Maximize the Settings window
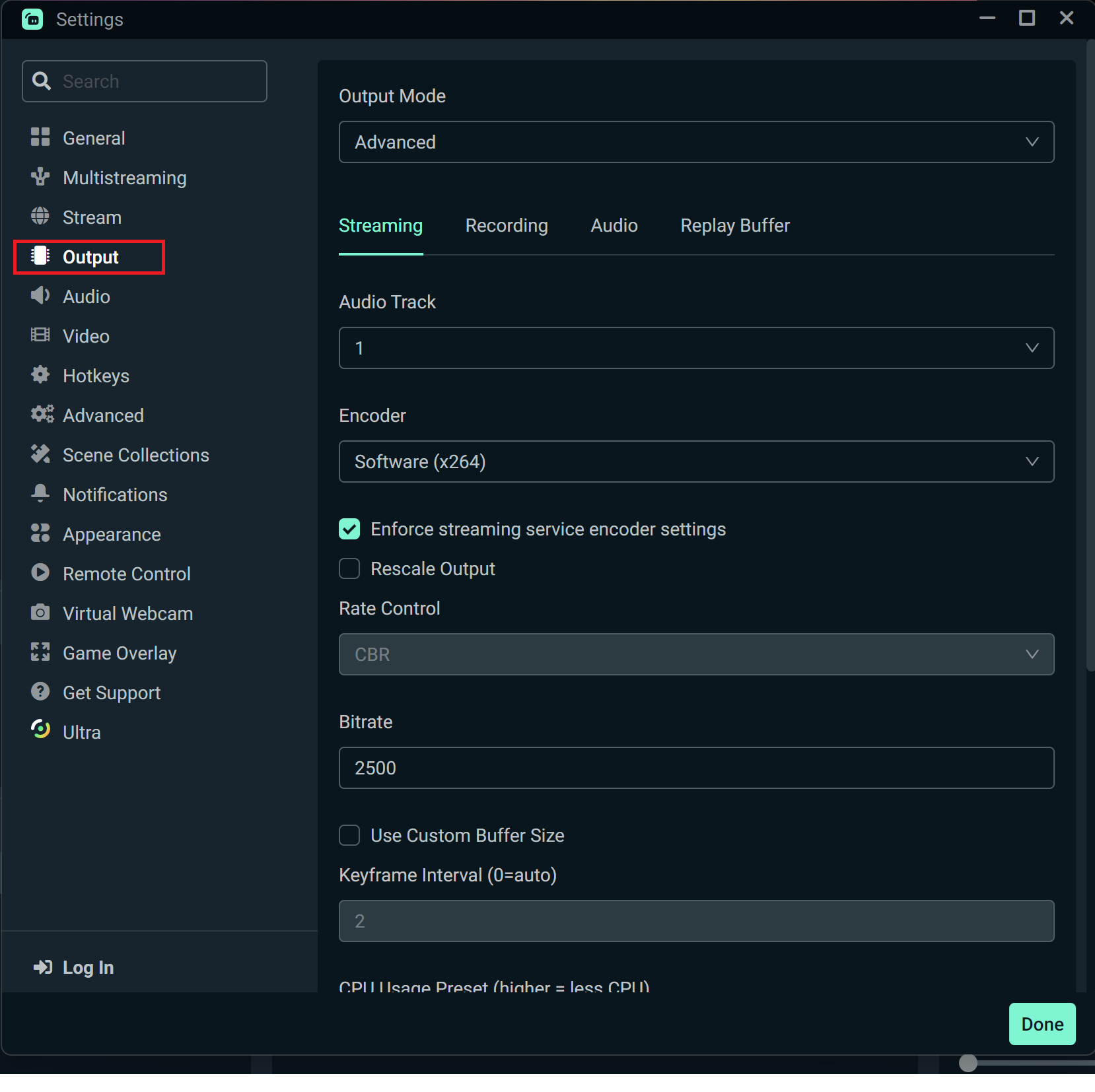 click(1027, 18)
